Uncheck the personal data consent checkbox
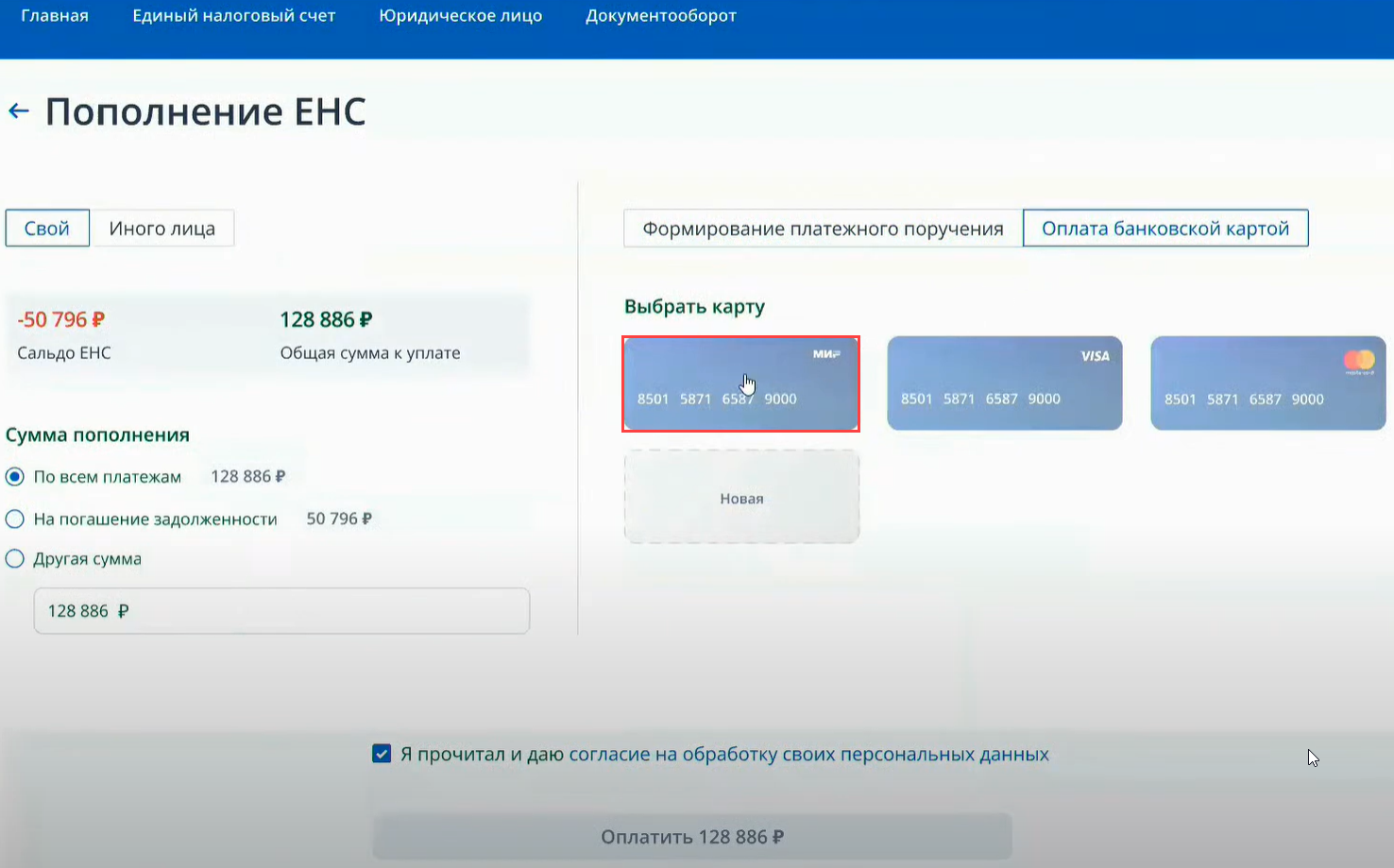 click(382, 754)
